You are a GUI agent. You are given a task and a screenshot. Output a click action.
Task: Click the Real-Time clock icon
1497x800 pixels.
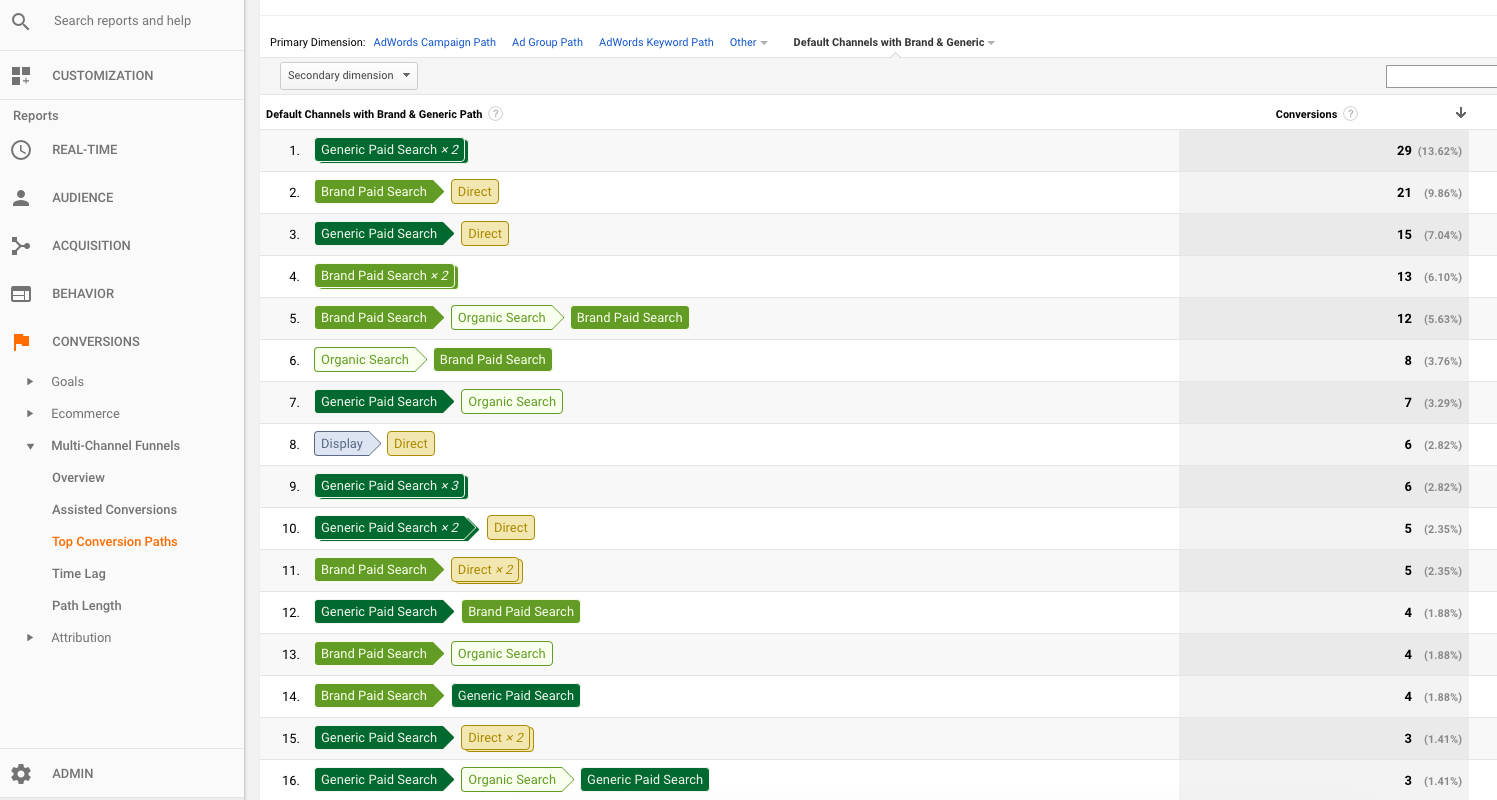[21, 150]
